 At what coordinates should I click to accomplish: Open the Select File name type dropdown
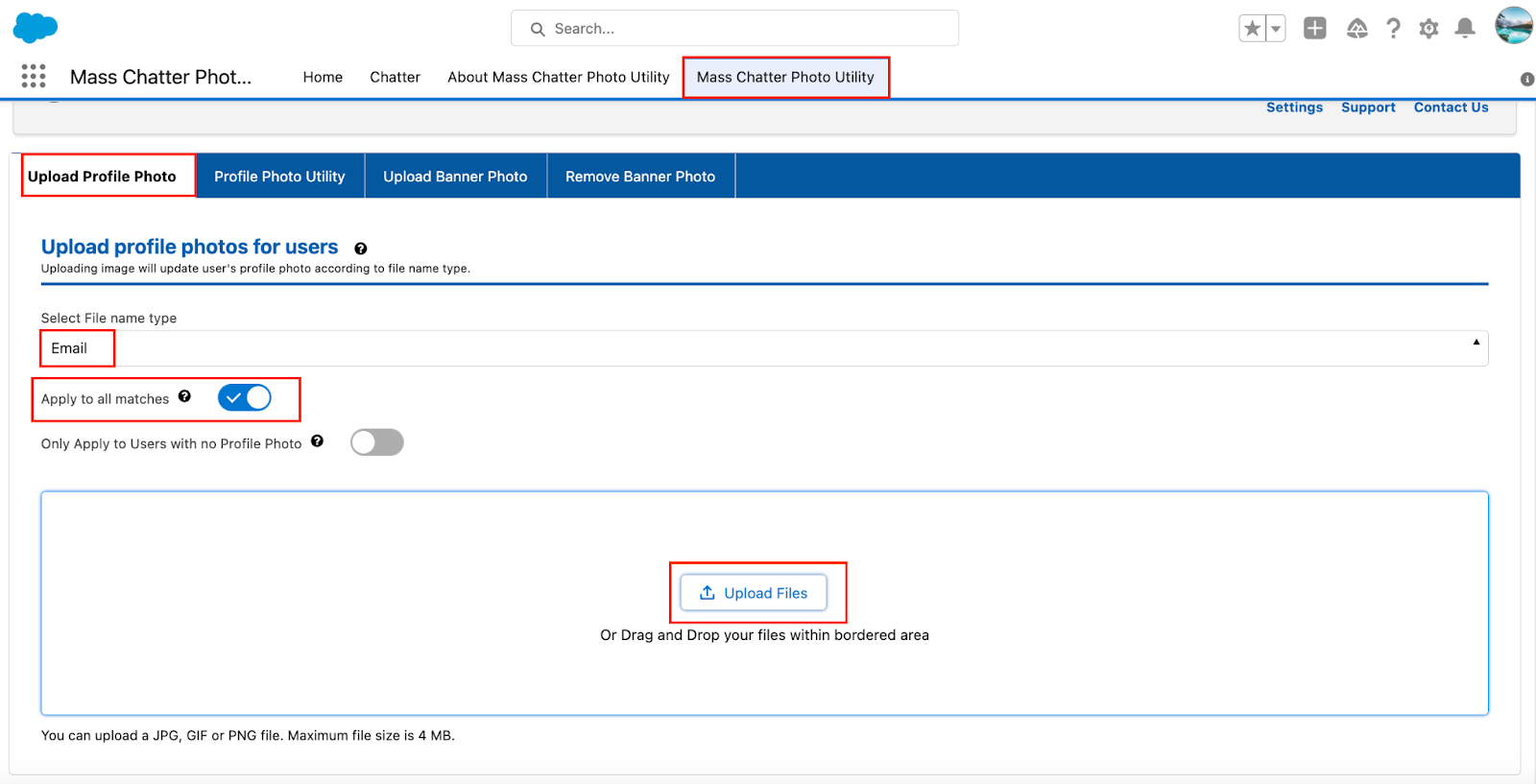pyautogui.click(x=764, y=348)
